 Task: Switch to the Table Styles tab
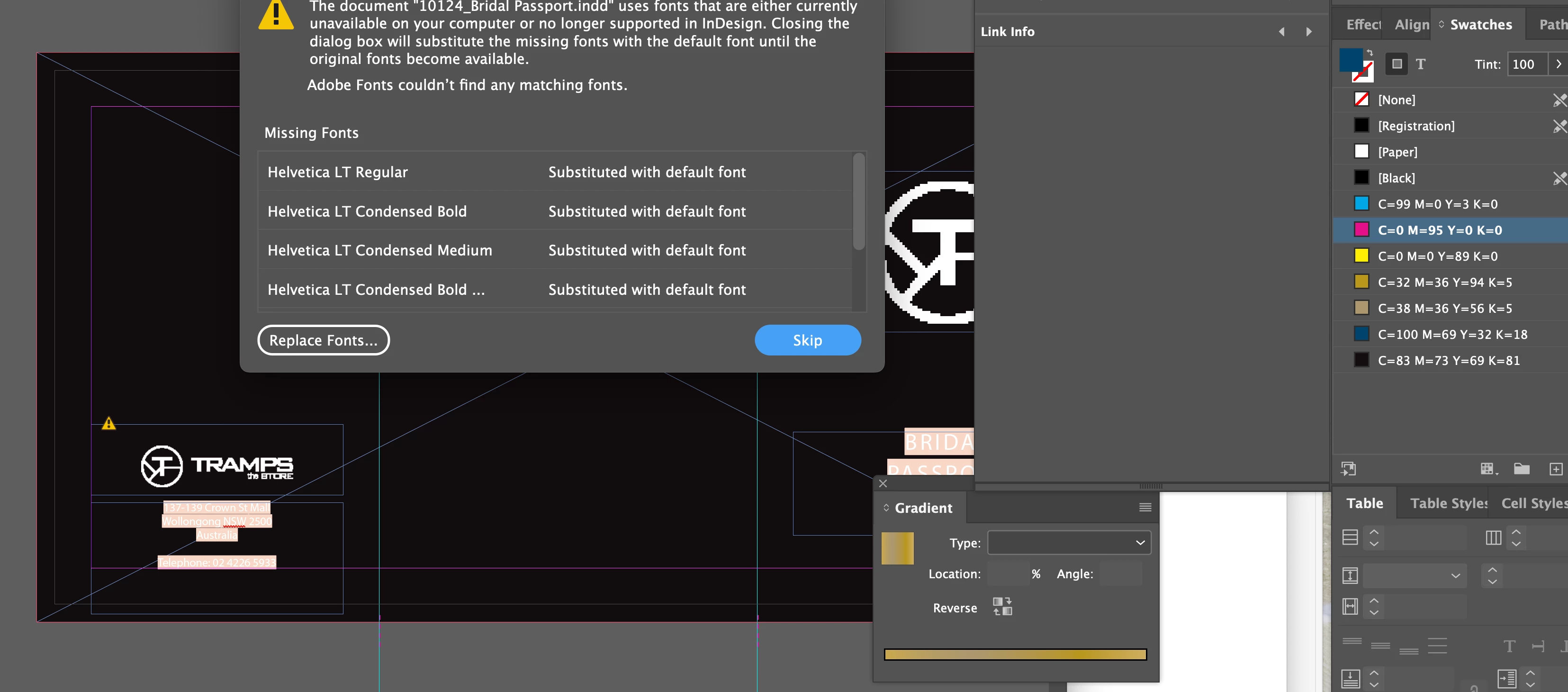click(x=1448, y=503)
